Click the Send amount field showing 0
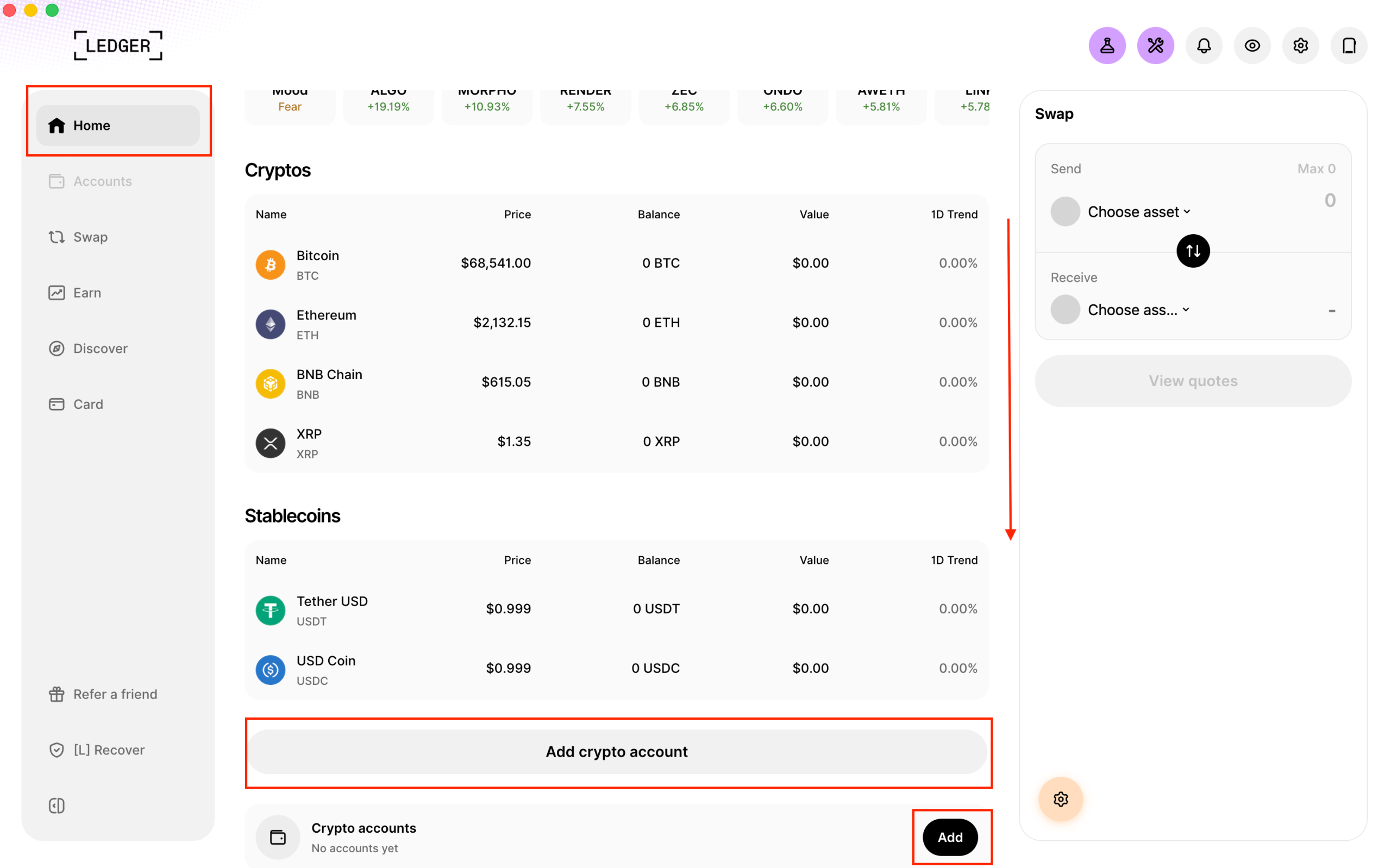The height and width of the screenshot is (868, 1391). [1330, 200]
